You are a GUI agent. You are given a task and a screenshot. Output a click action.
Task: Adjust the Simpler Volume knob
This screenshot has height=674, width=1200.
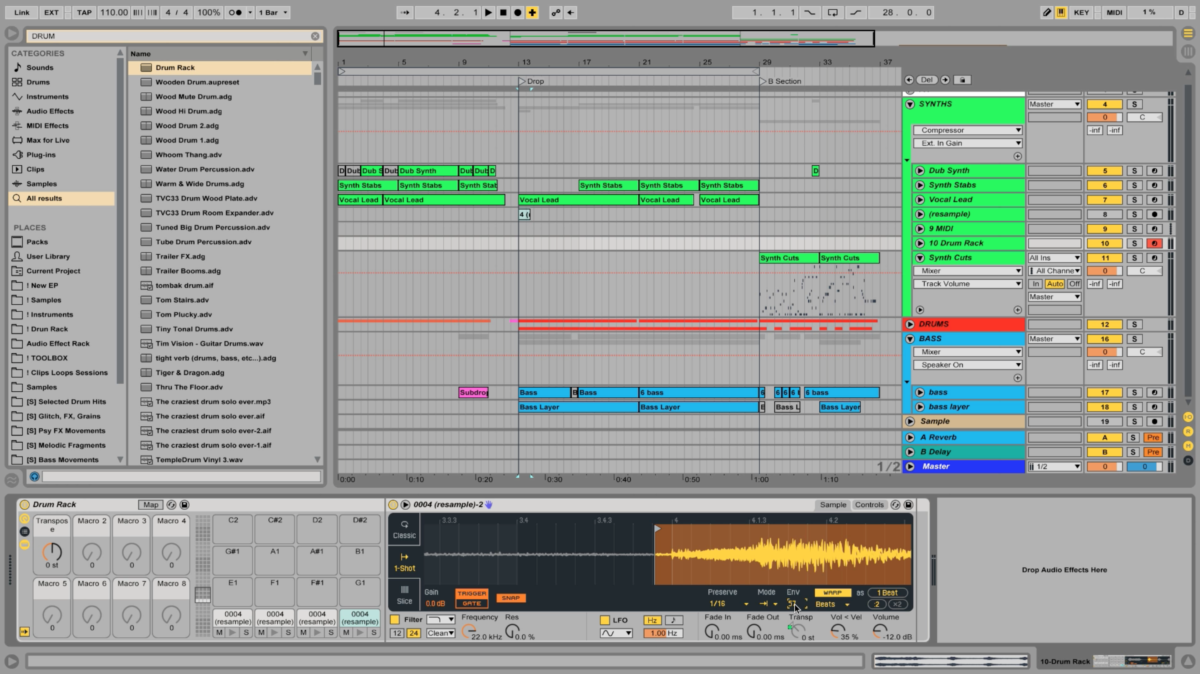click(x=878, y=630)
